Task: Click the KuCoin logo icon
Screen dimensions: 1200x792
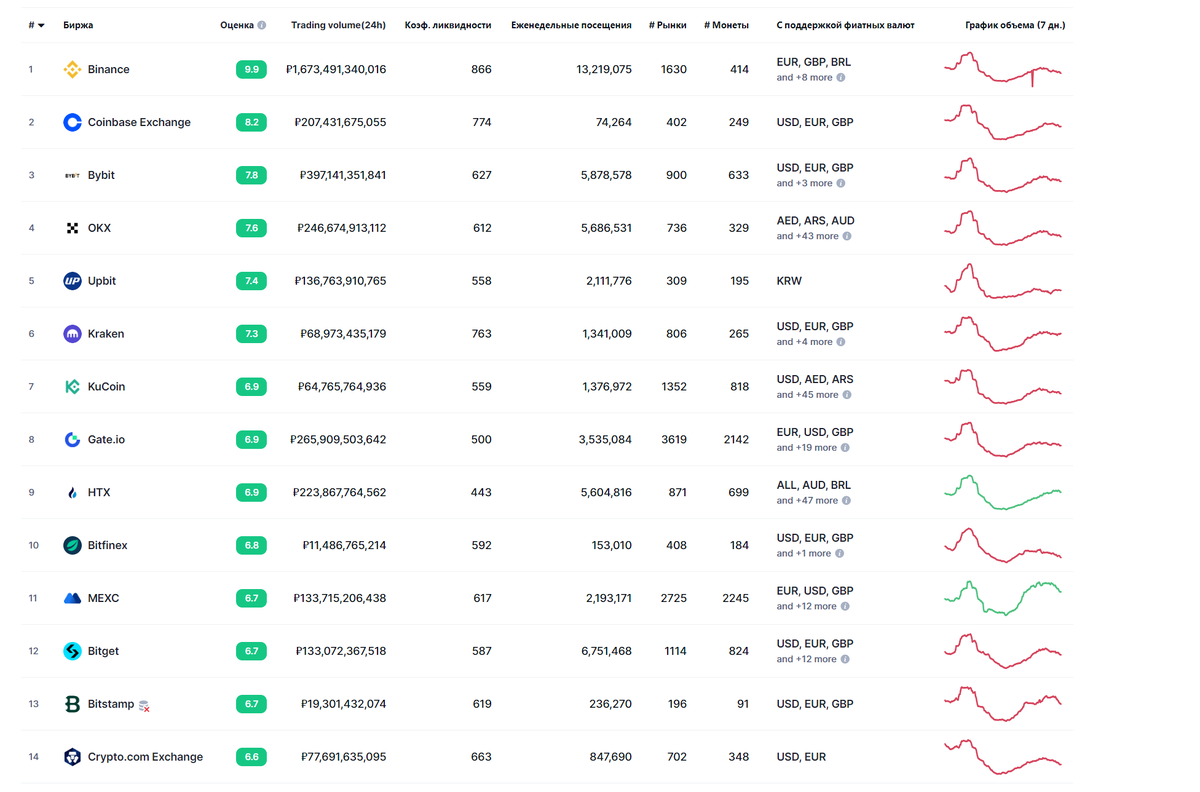Action: pyautogui.click(x=72, y=387)
